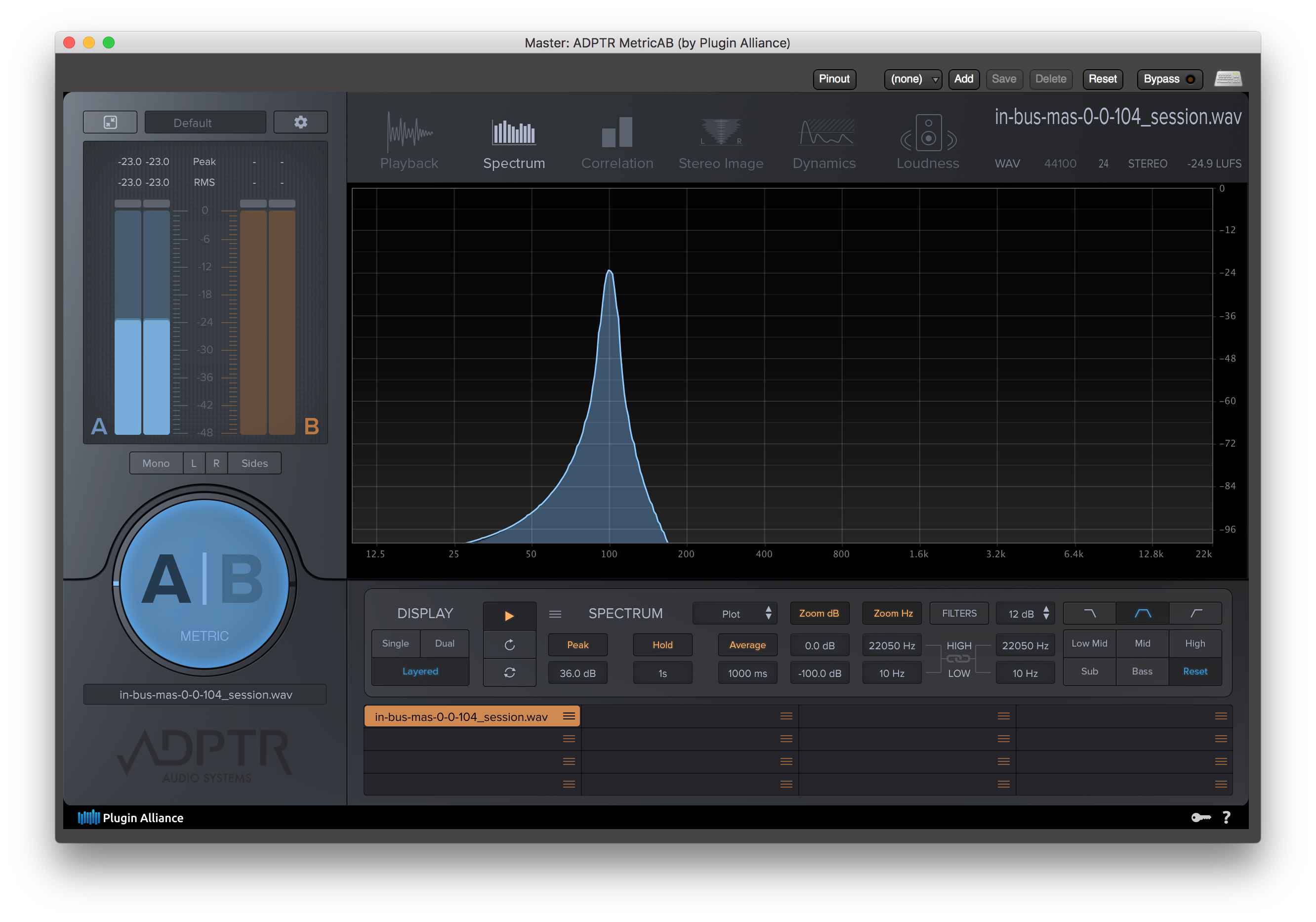The width and height of the screenshot is (1316, 922).
Task: Click the Pinout button
Action: click(834, 79)
